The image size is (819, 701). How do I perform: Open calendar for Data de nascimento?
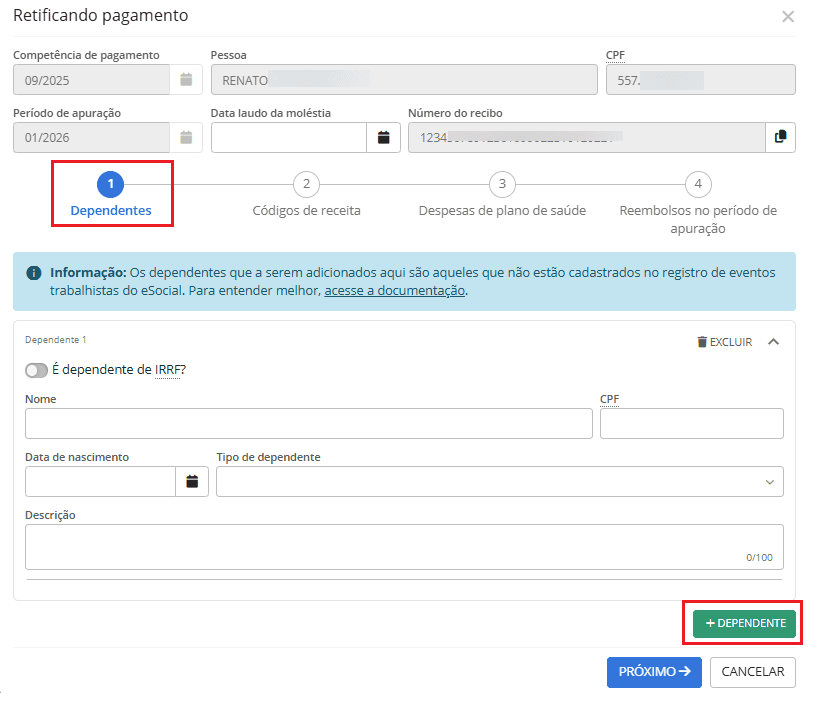click(x=192, y=482)
